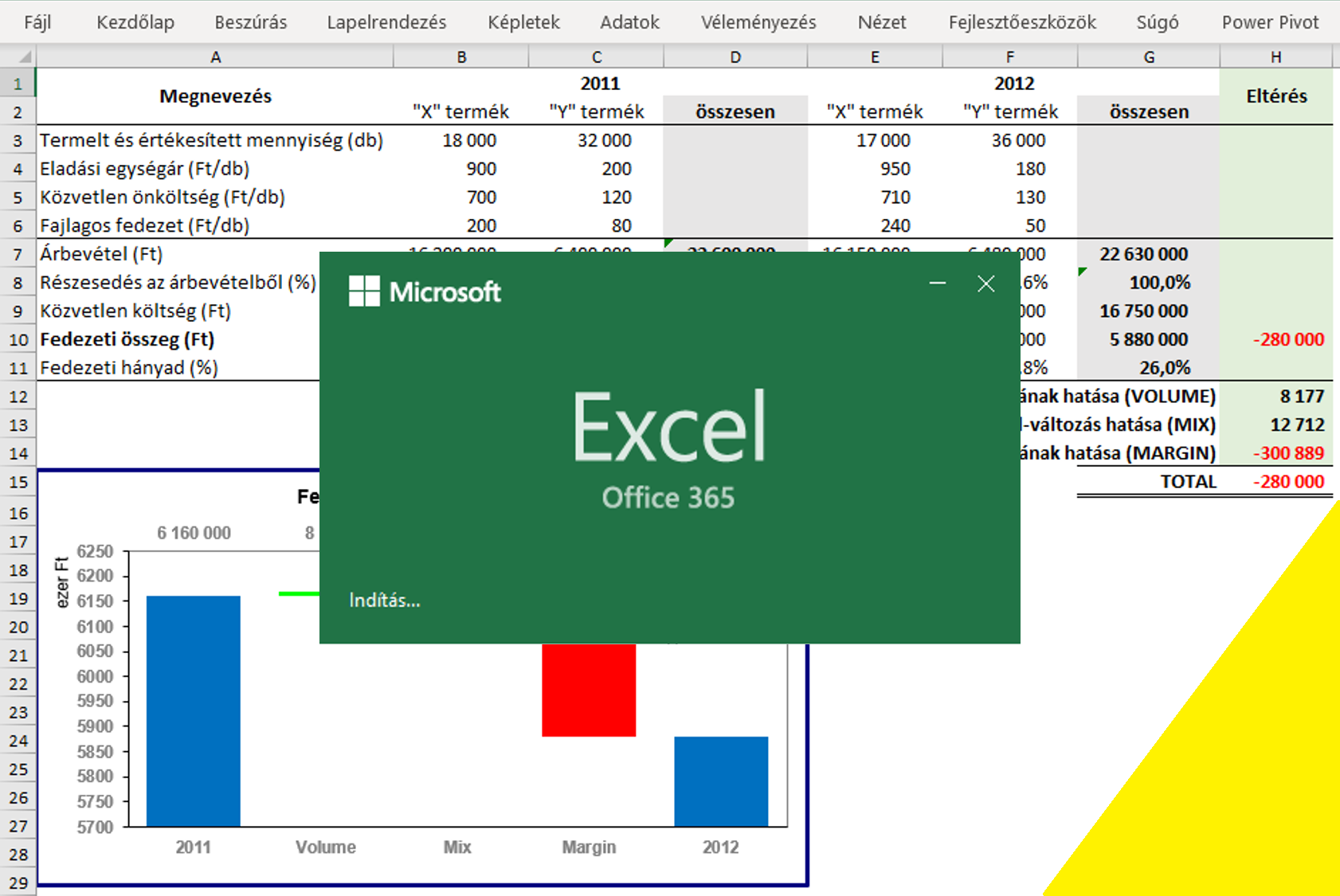
Task: Select cell 'Árbevétel (Ft)'
Action: coord(178,254)
